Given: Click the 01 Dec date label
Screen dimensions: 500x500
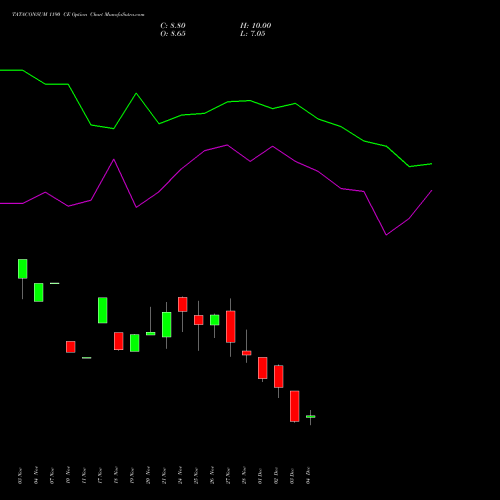Looking at the screenshot, I should point(260,476).
